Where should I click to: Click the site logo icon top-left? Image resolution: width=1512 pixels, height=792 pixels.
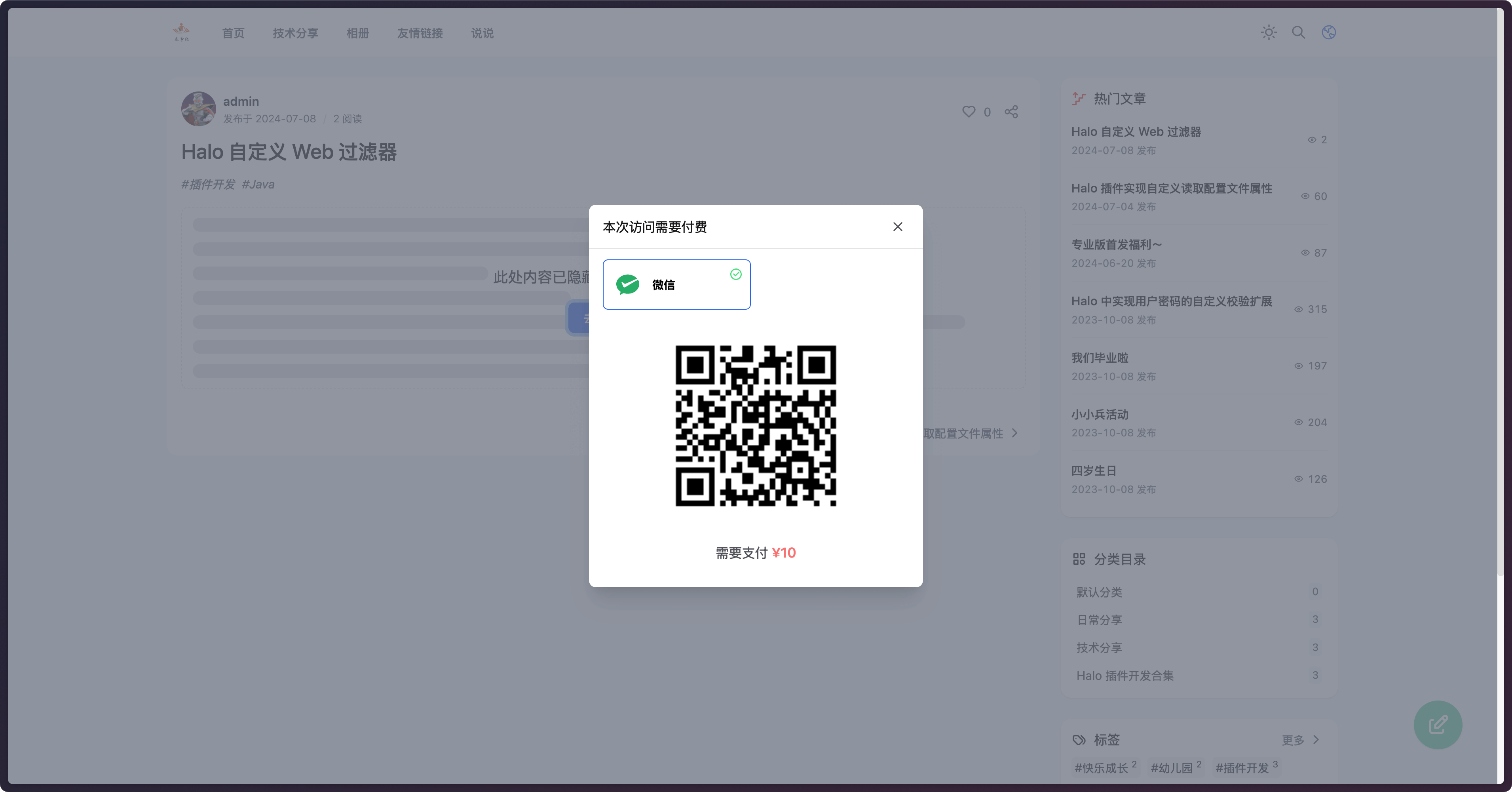[x=181, y=32]
